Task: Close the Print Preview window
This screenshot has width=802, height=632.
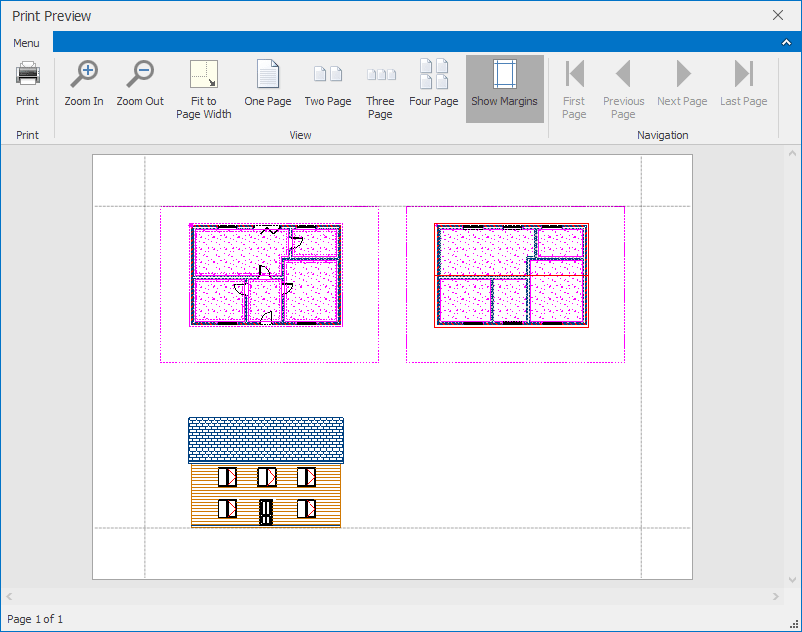Action: (778, 15)
